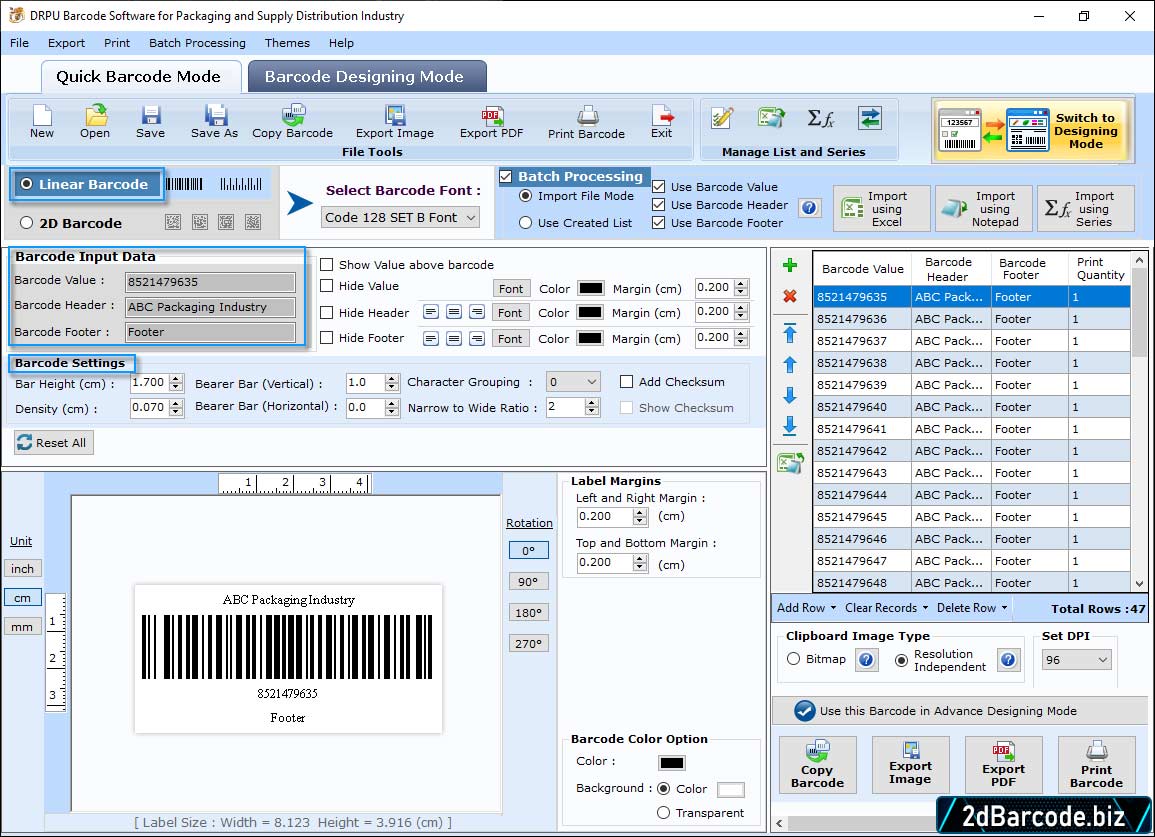This screenshot has width=1155, height=837.
Task: Click the Reset All button
Action: 53,442
